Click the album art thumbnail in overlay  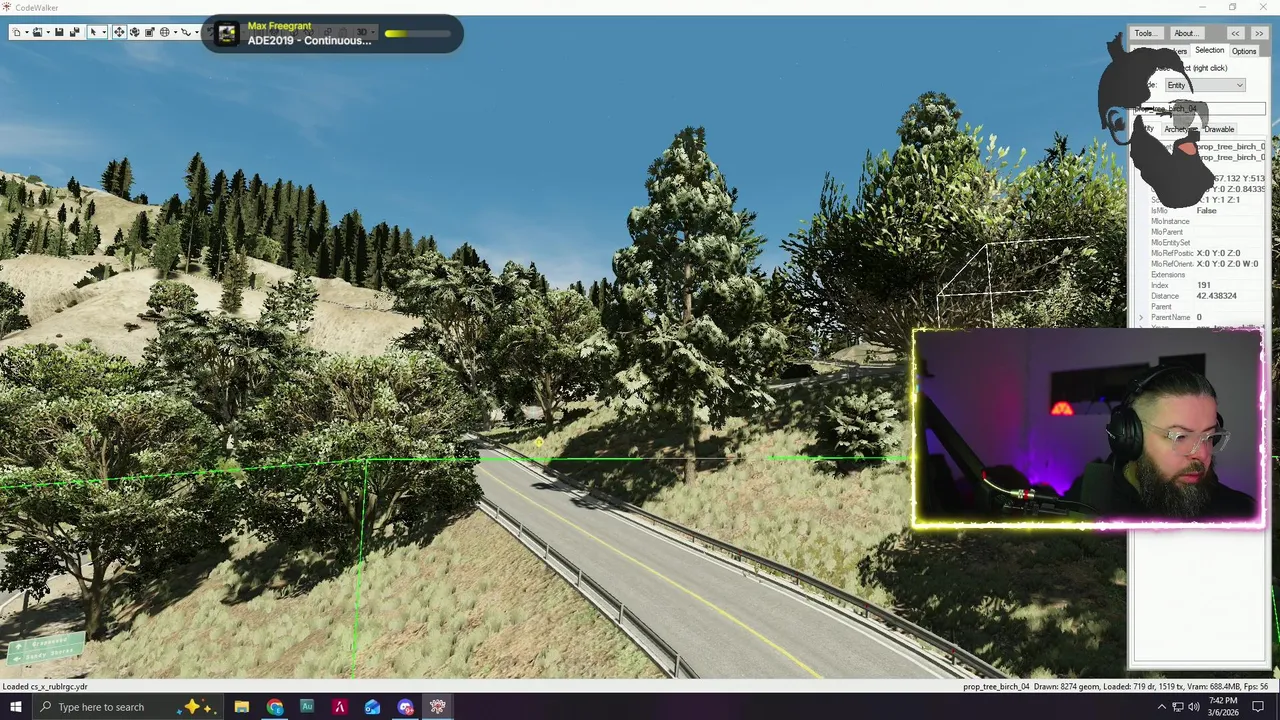coord(228,35)
